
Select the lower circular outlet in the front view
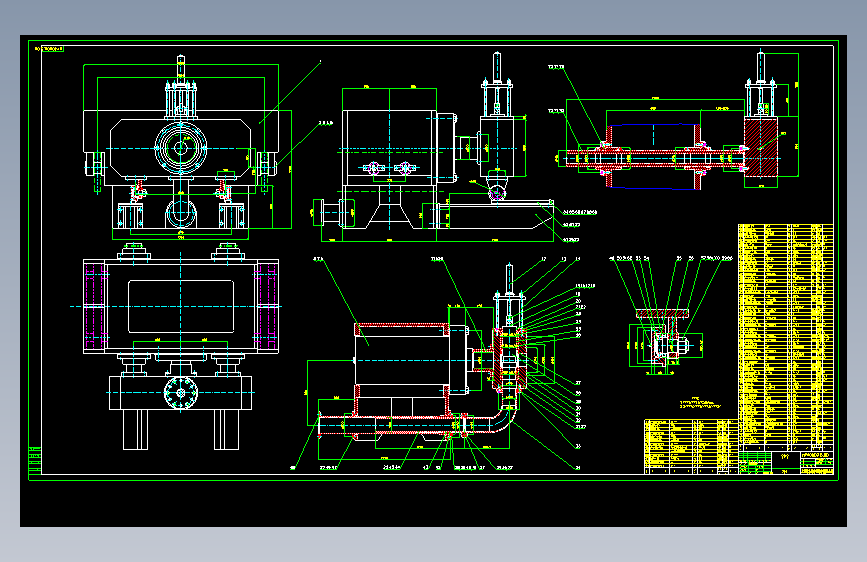(x=181, y=213)
